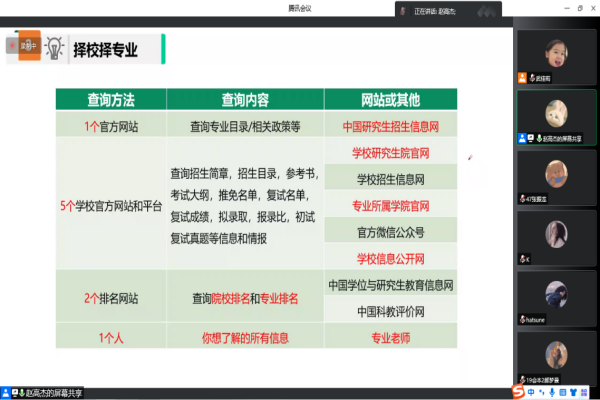
Task: Toggle Sogou Chinese/English input mode
Action: (x=530, y=392)
